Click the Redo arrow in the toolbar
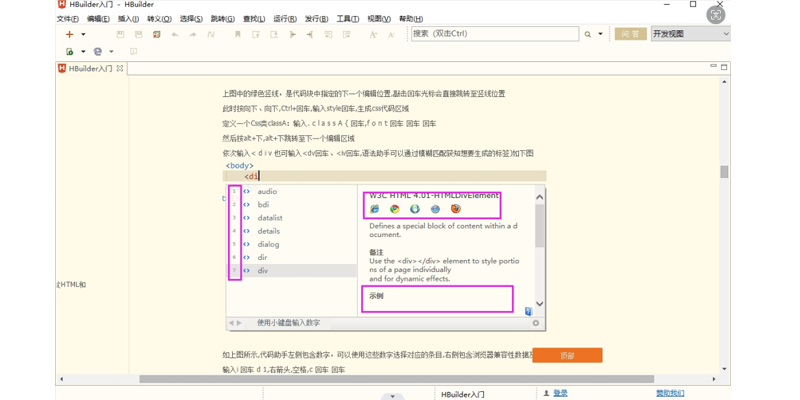 pyautogui.click(x=192, y=35)
